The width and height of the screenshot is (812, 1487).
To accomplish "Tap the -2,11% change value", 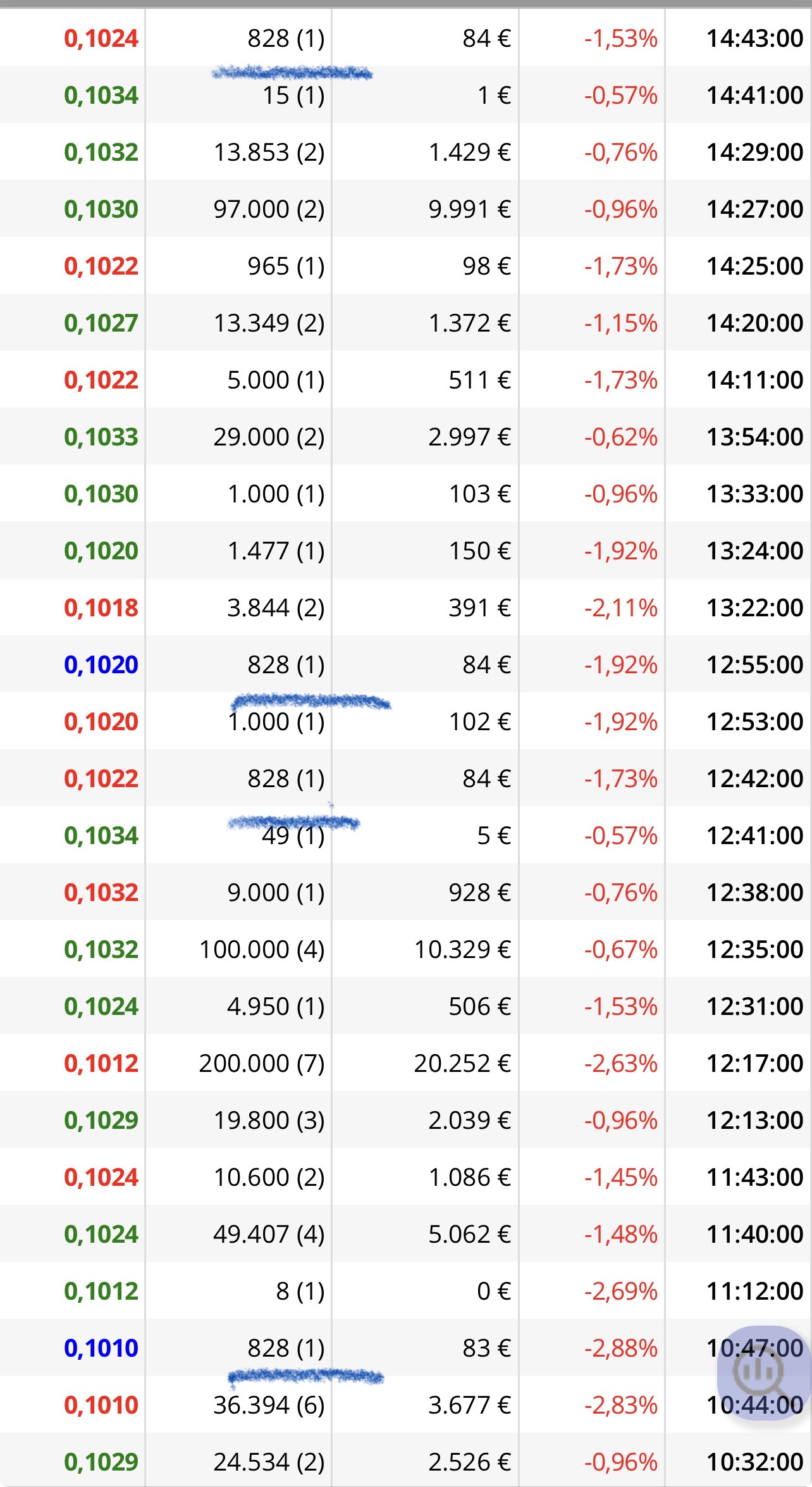I will (x=620, y=607).
